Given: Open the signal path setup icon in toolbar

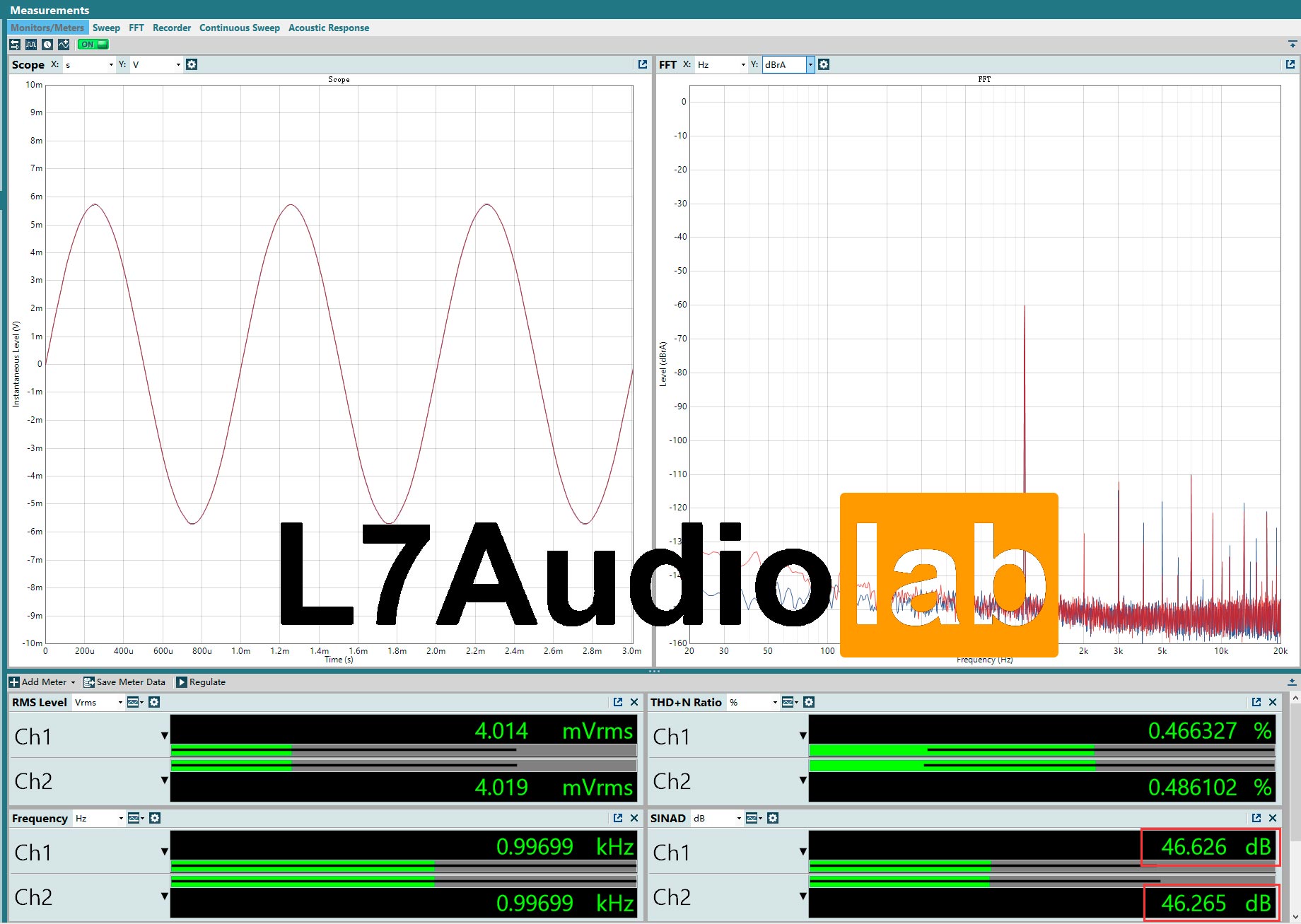Looking at the screenshot, I should 15,44.
